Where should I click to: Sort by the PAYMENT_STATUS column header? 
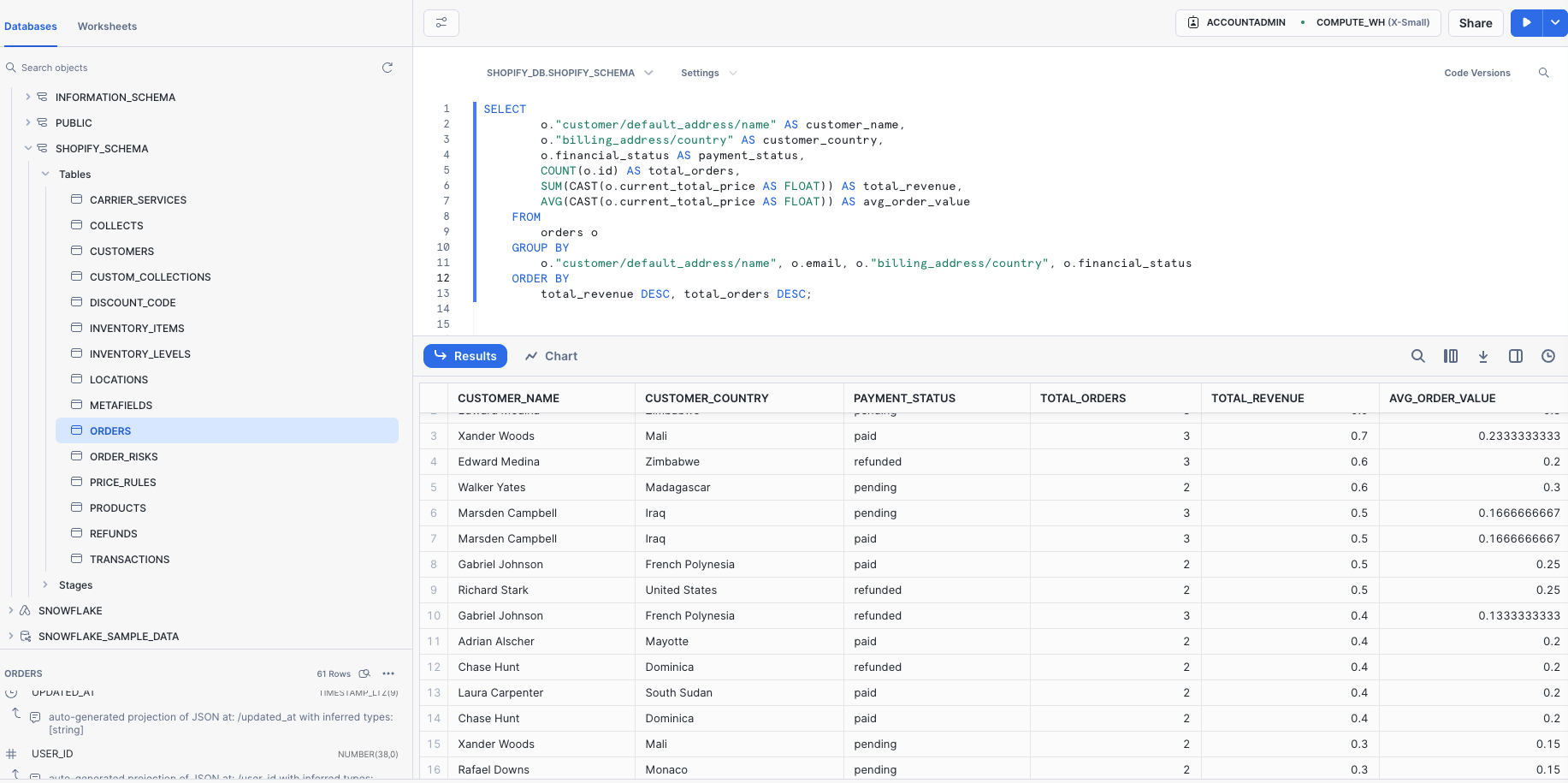point(904,398)
